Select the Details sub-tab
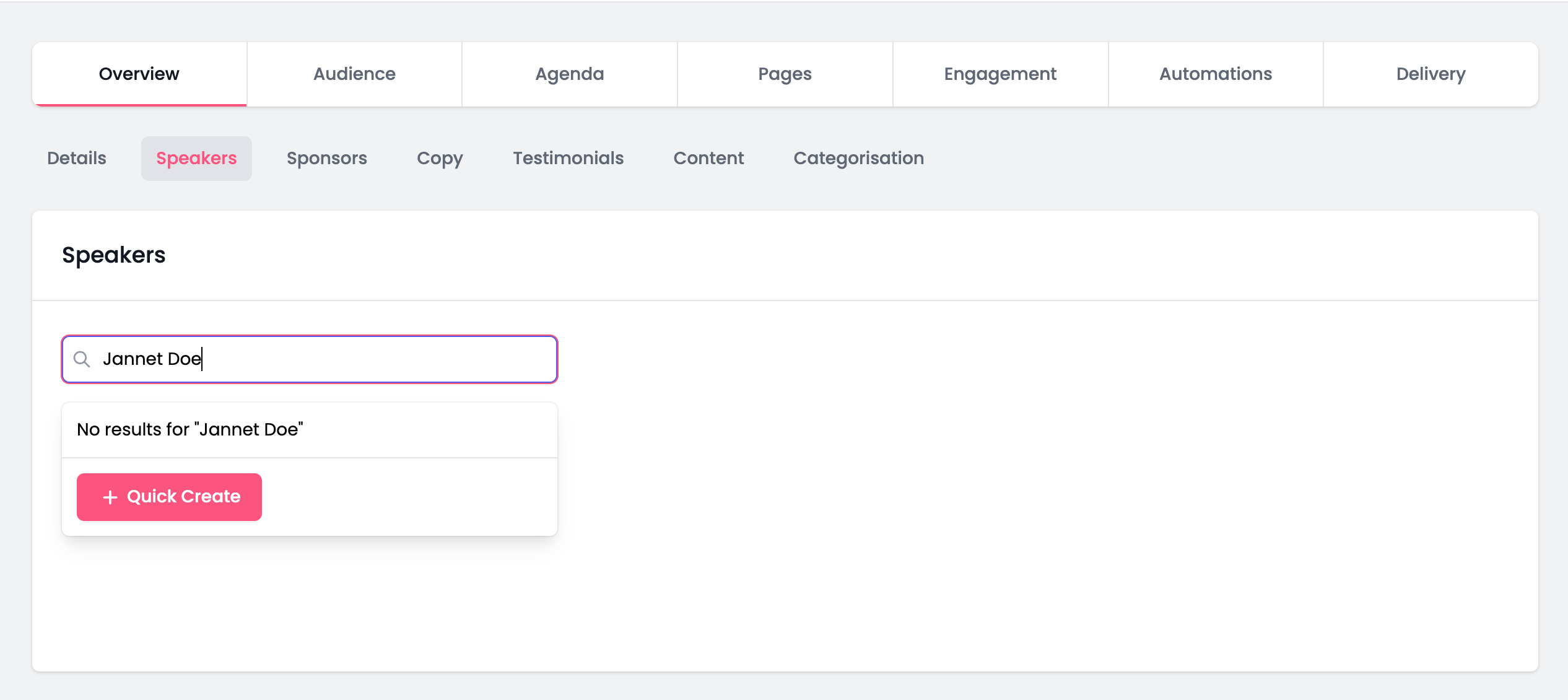 (77, 159)
